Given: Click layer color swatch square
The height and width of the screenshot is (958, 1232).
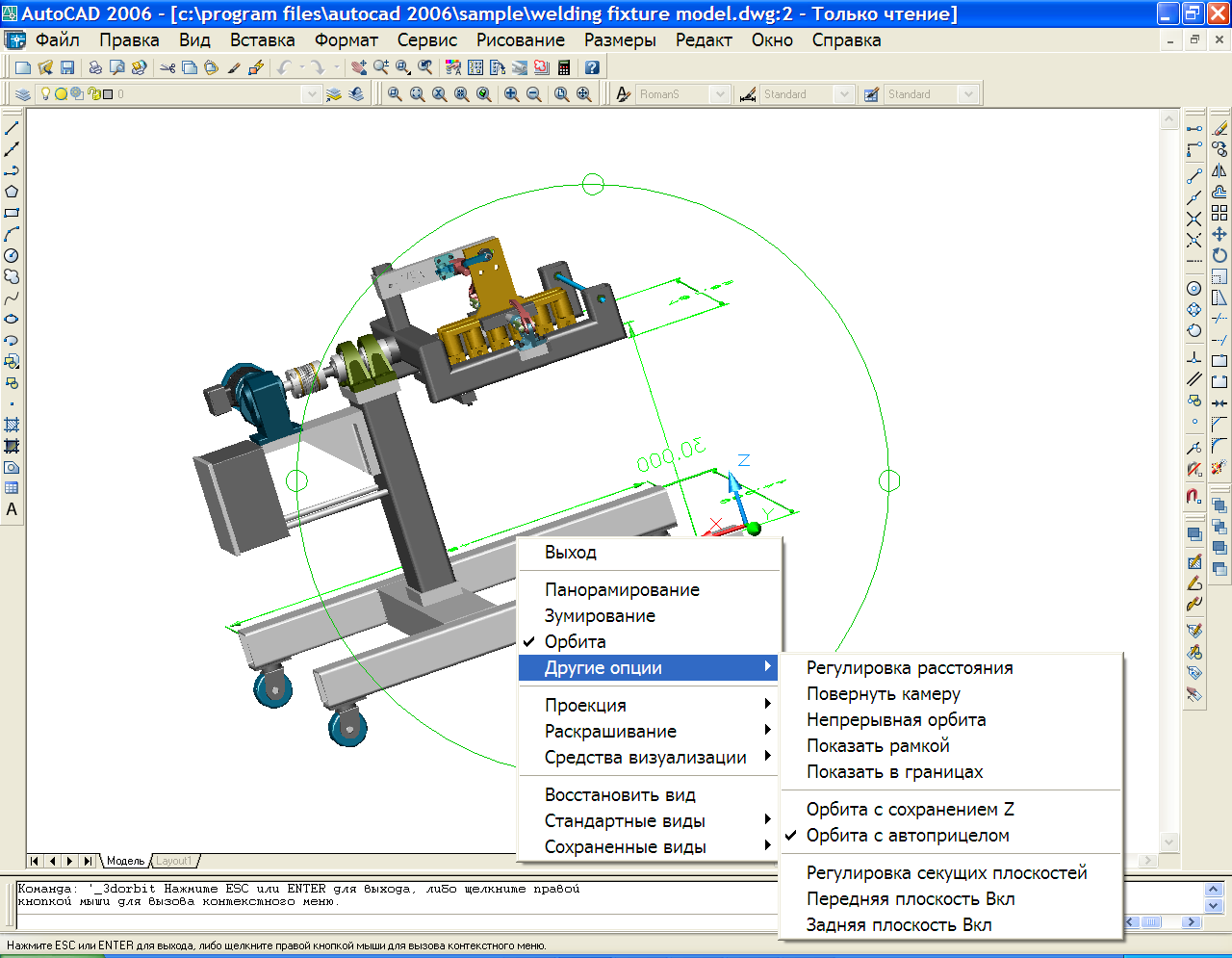Looking at the screenshot, I should pos(108,94).
